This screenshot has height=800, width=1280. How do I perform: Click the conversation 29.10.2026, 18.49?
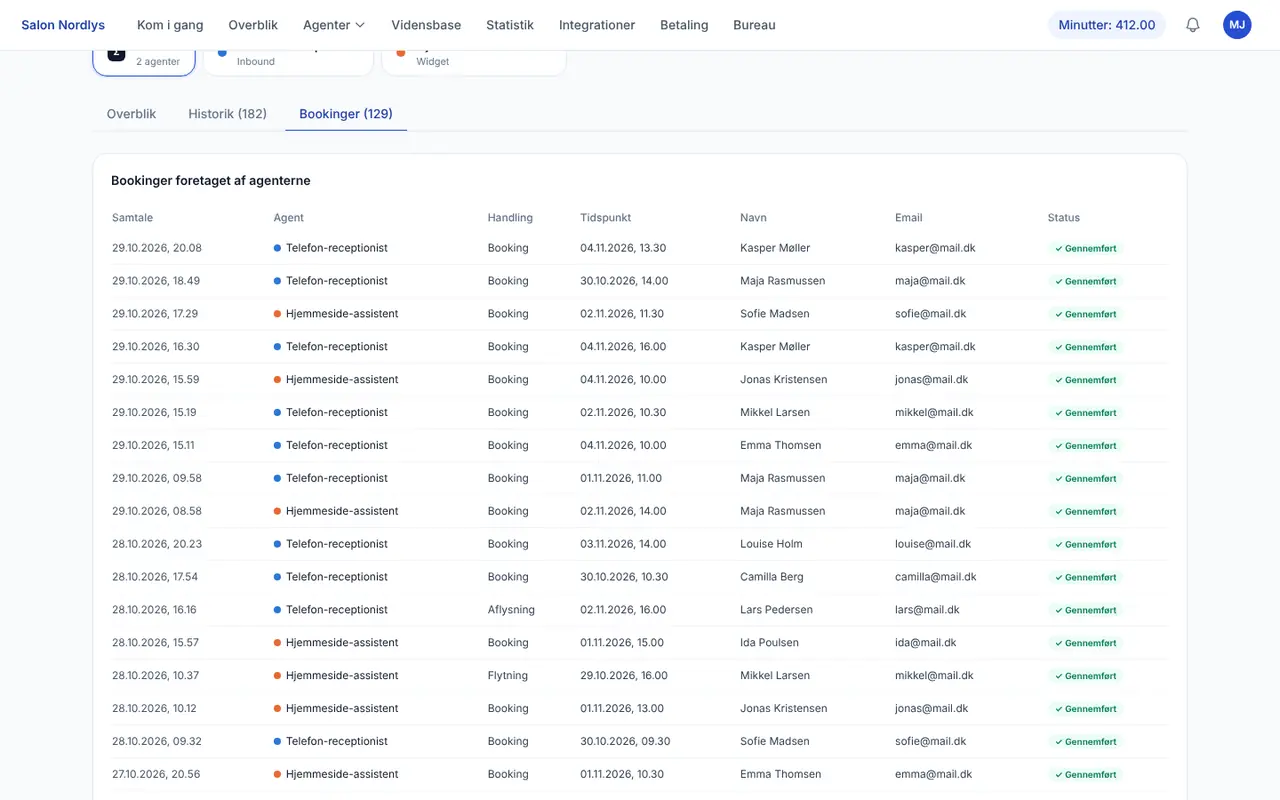(156, 281)
